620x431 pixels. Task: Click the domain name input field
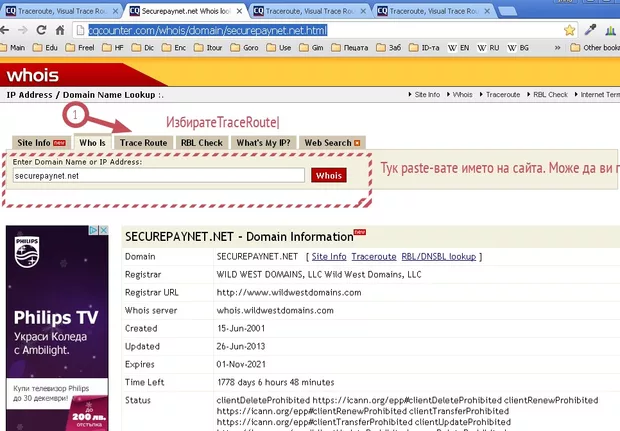159,176
